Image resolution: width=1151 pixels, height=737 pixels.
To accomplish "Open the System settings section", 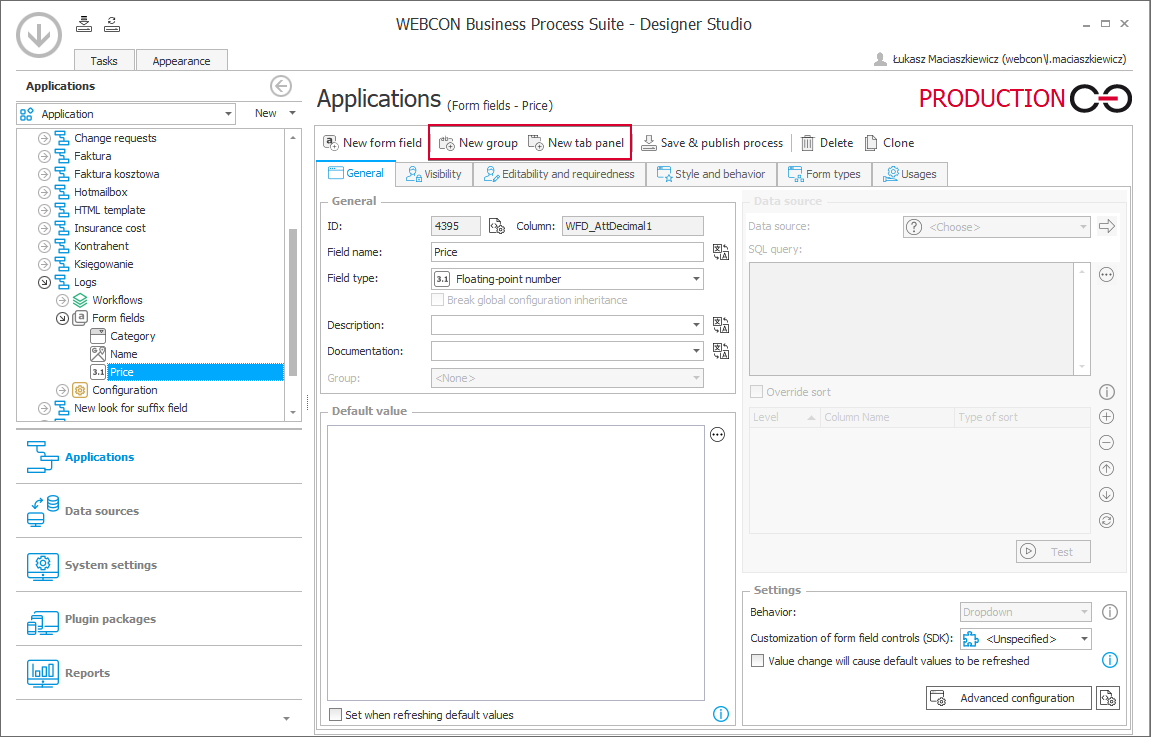I will [x=159, y=565].
